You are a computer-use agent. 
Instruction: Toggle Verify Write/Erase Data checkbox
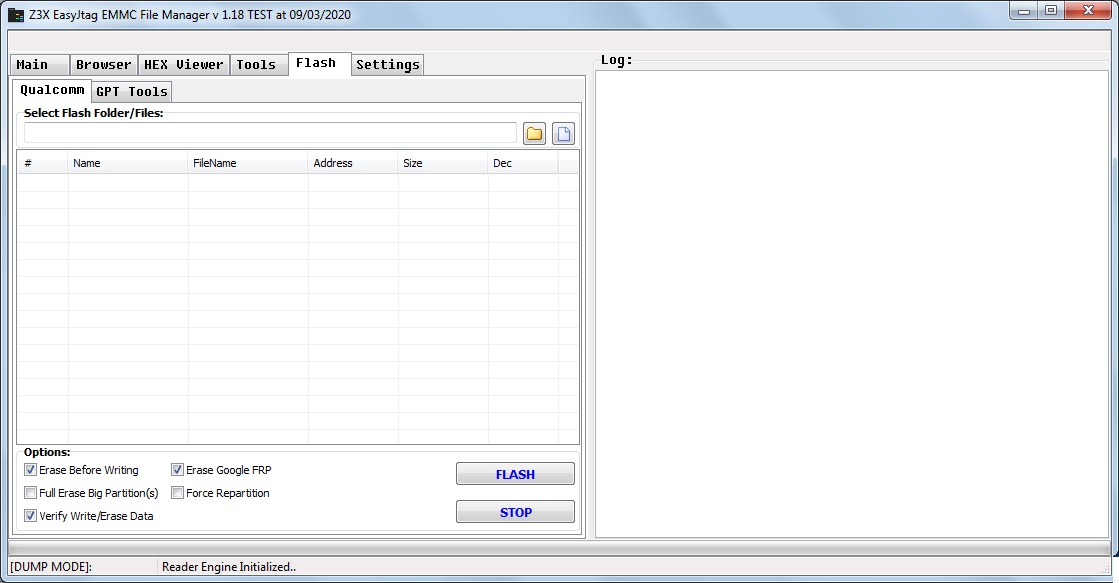[31, 516]
